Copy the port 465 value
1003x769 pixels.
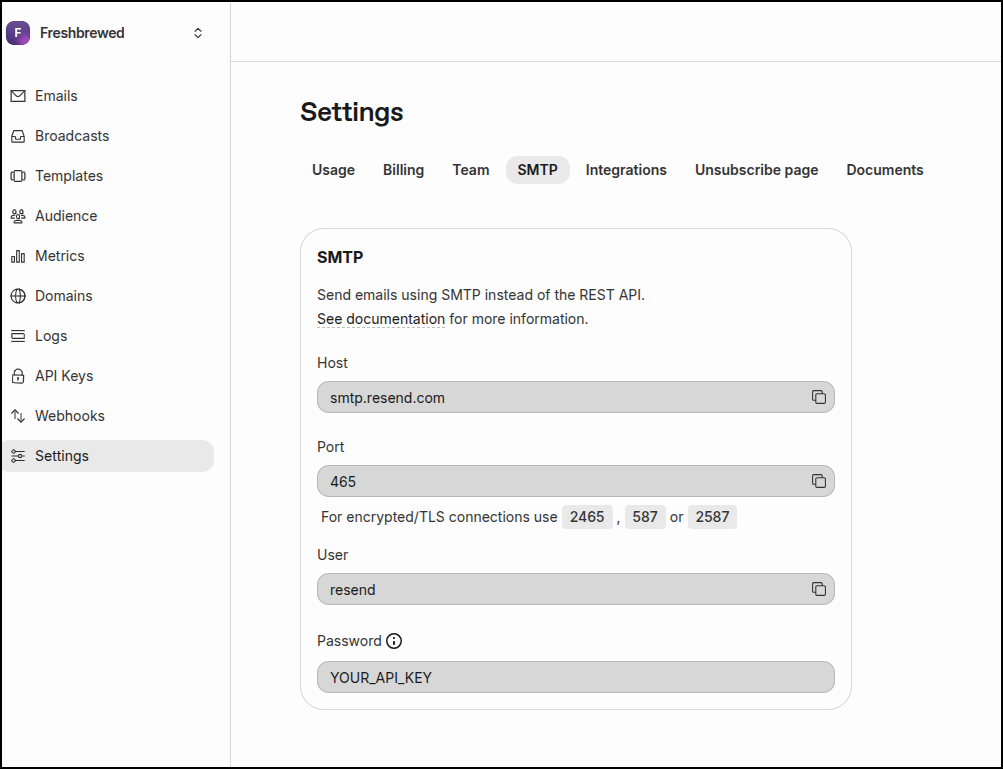click(x=818, y=481)
